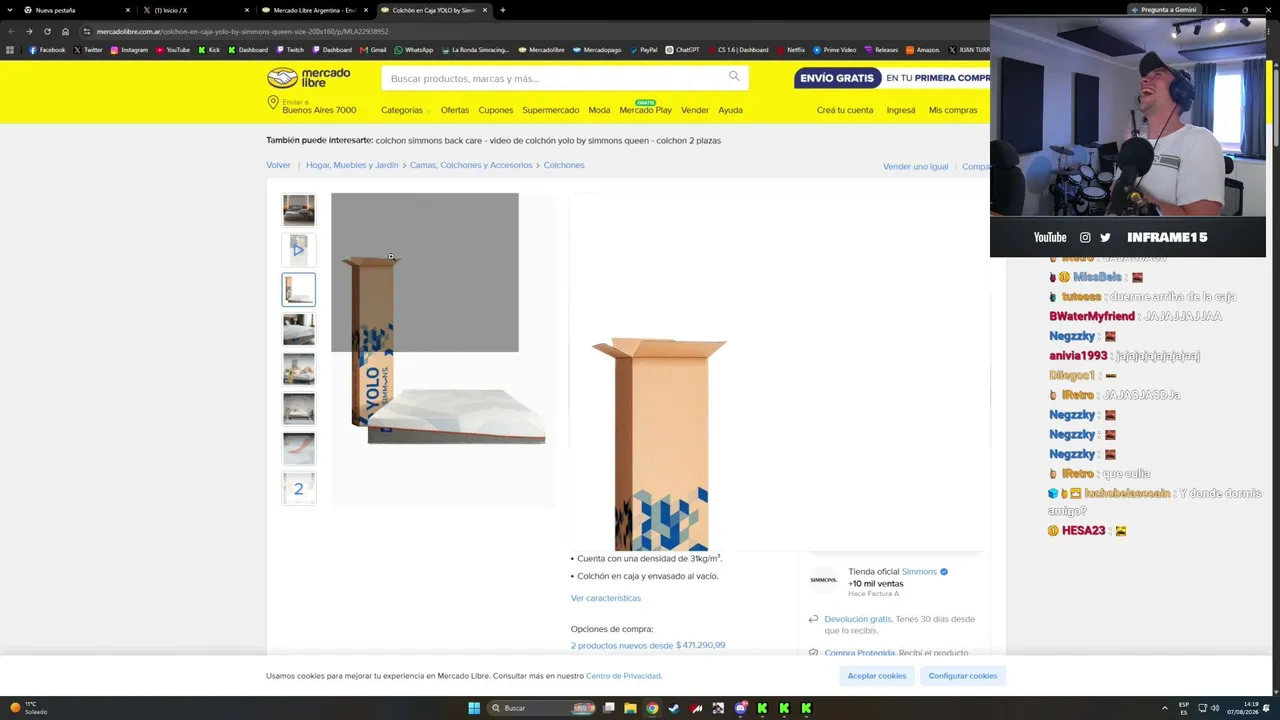Click the browser home icon
Image resolution: width=1280 pixels, height=720 pixels.
[66, 31]
